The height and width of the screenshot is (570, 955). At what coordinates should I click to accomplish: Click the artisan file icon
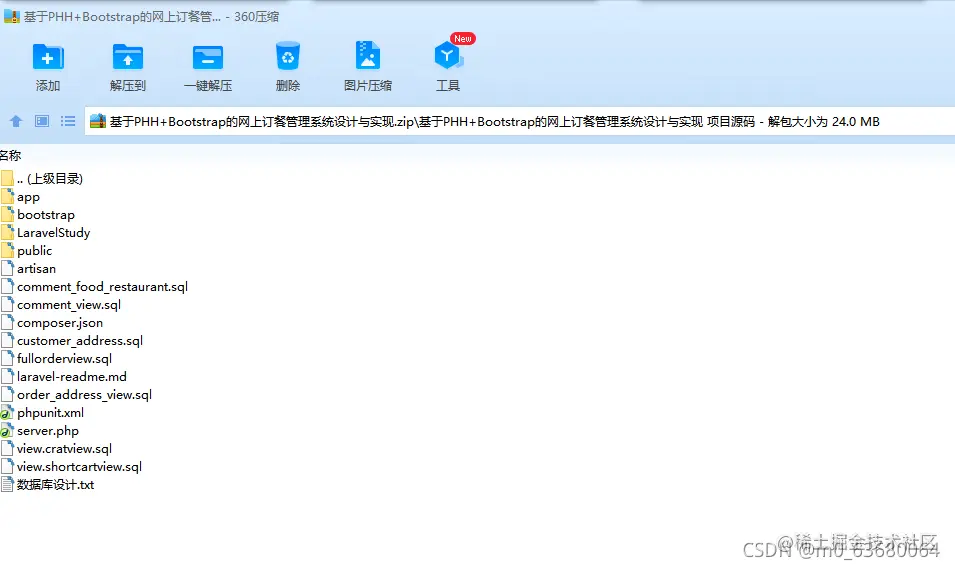click(x=7, y=268)
